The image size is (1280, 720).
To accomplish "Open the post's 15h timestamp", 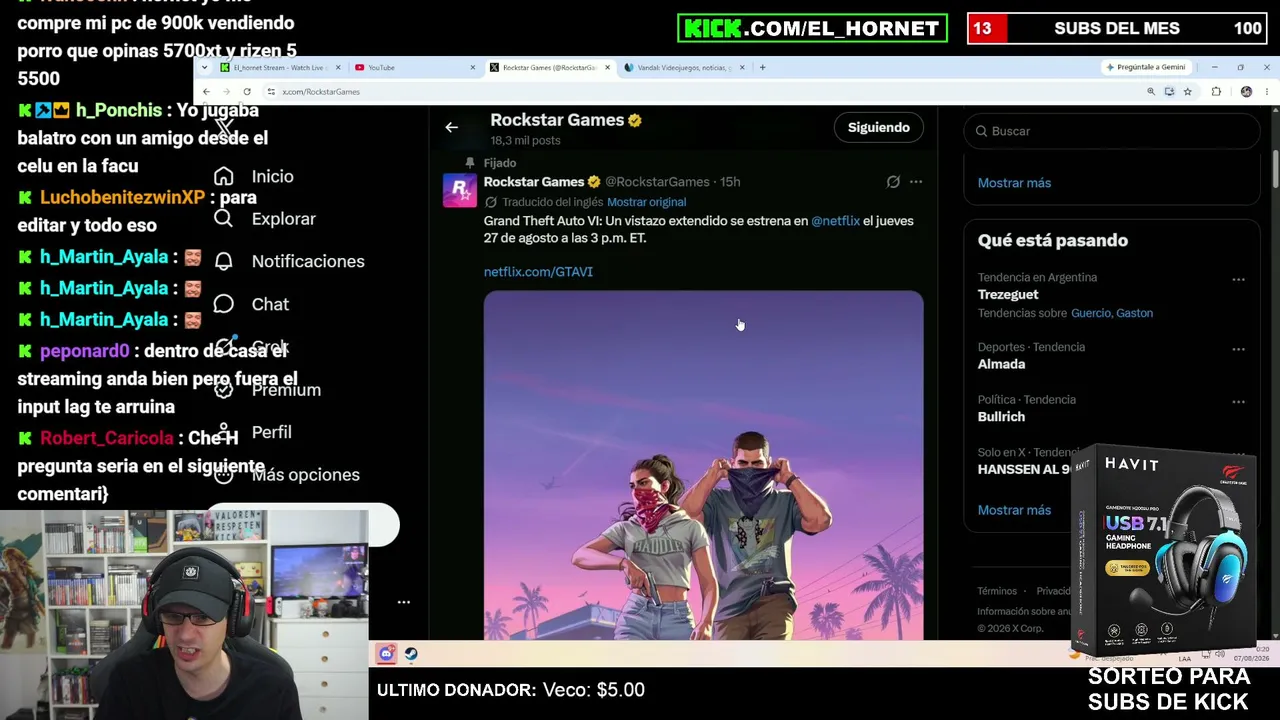I will 730,182.
